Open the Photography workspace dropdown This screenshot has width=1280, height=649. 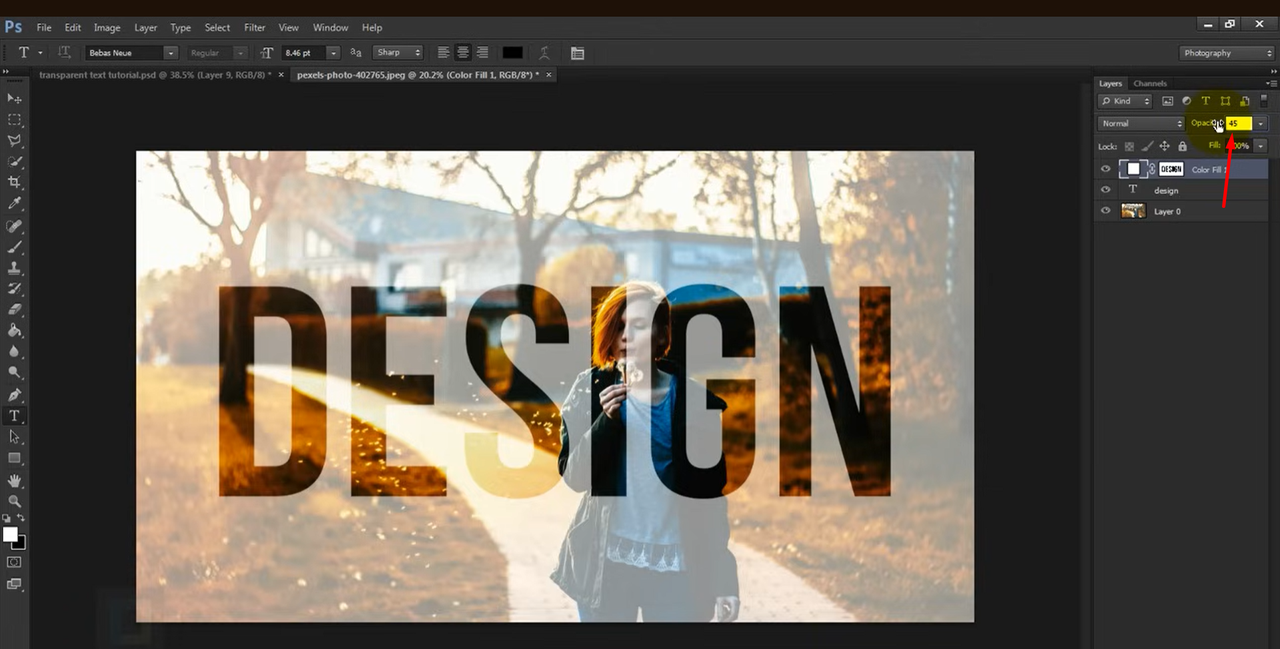pyautogui.click(x=1226, y=53)
